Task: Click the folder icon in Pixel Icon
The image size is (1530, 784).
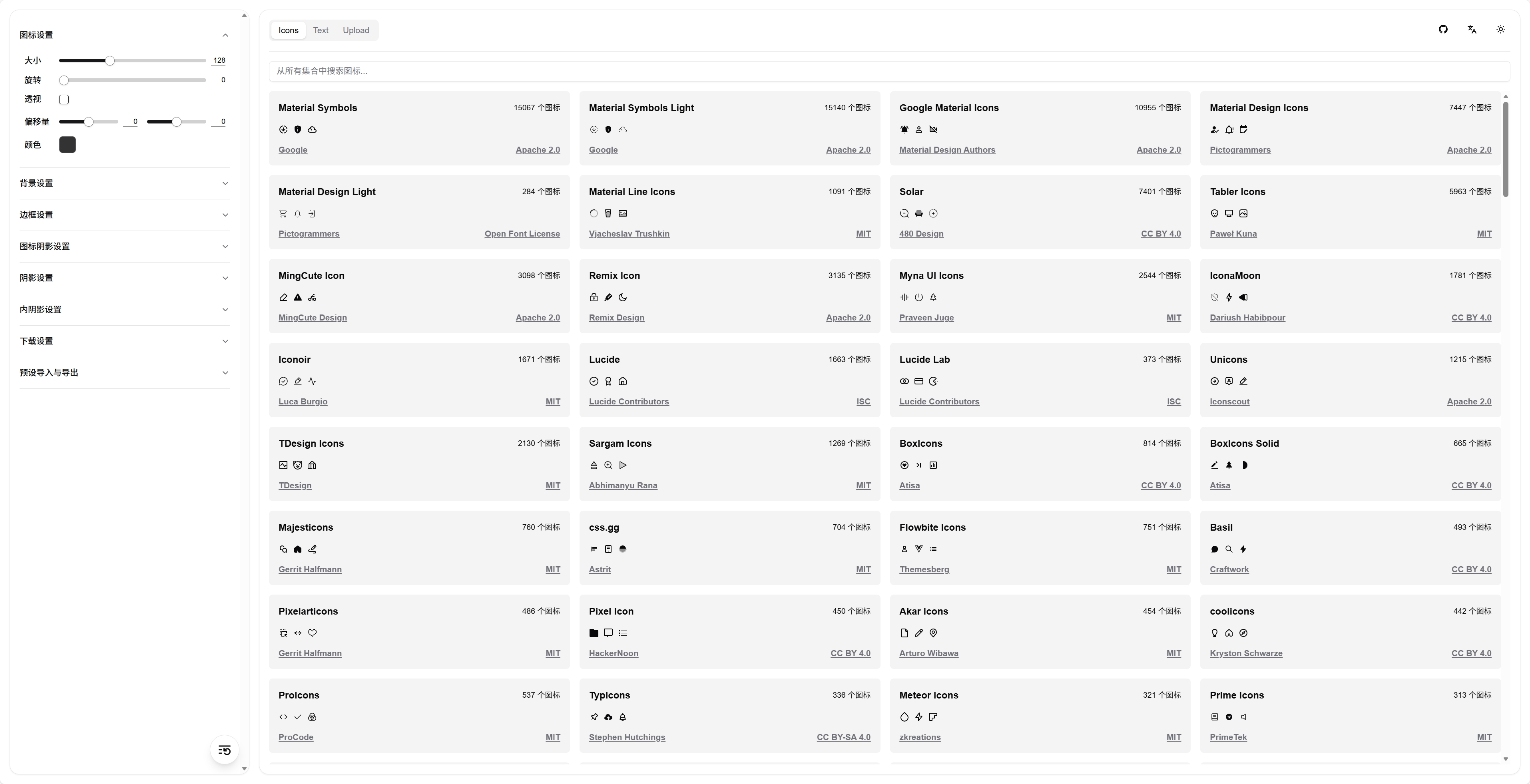Action: 594,633
